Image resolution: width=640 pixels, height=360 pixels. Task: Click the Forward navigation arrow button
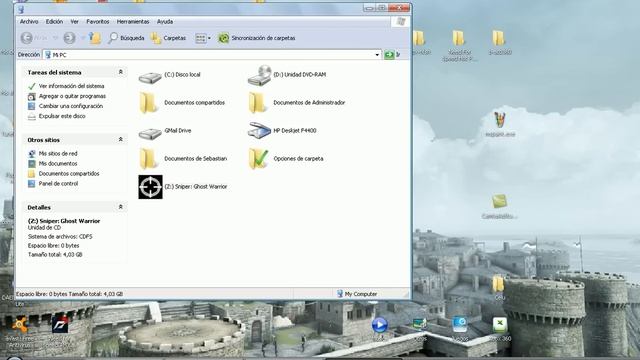pos(69,38)
